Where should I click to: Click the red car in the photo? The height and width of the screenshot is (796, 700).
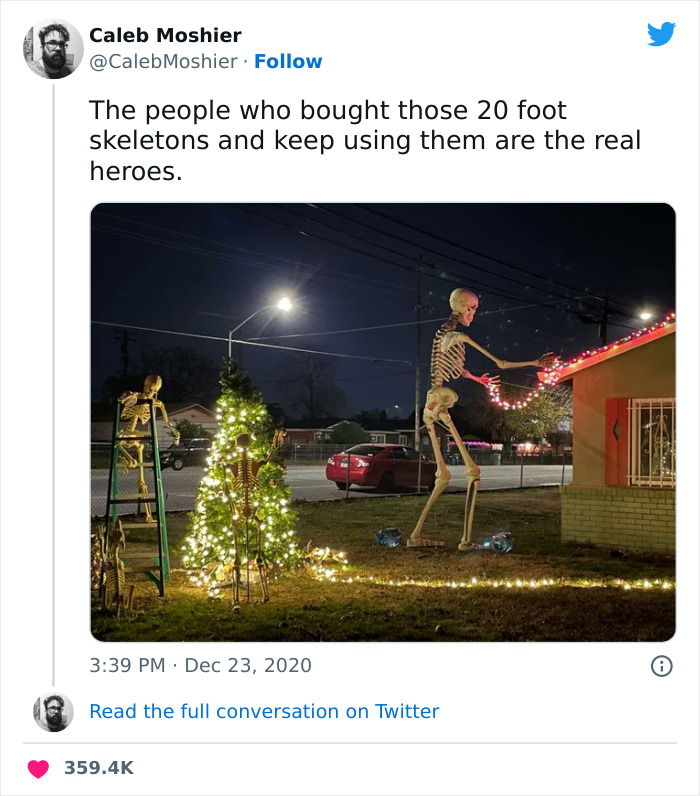(380, 467)
